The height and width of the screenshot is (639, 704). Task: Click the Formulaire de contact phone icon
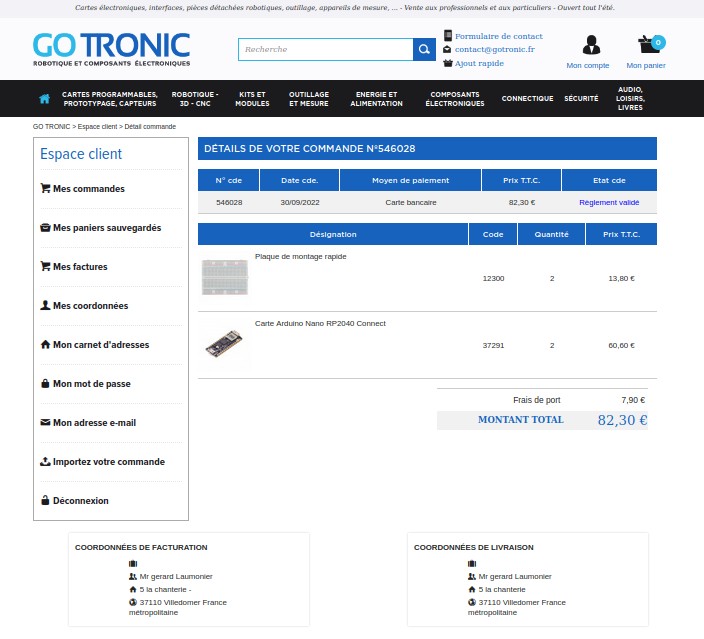tap(448, 35)
